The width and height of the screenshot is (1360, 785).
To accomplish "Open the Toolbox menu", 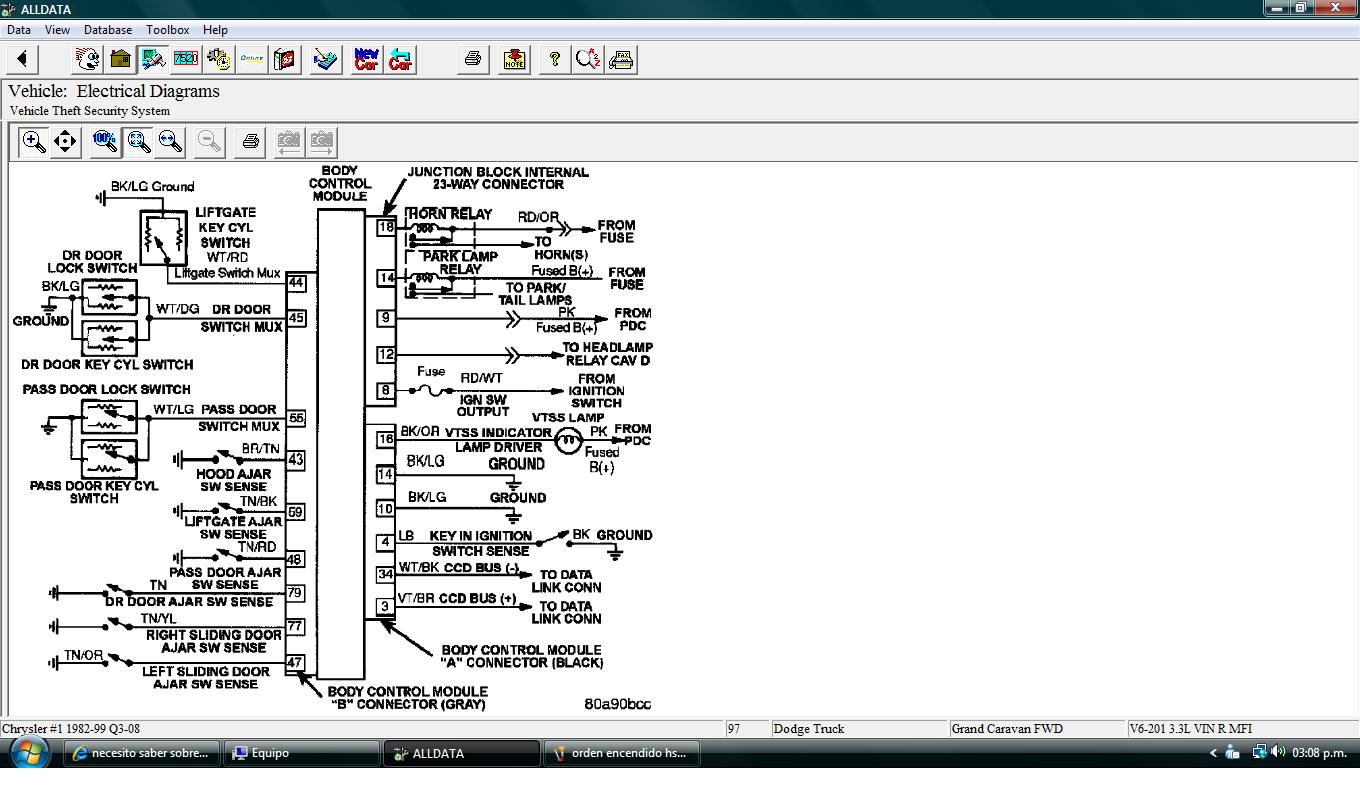I will click(167, 30).
